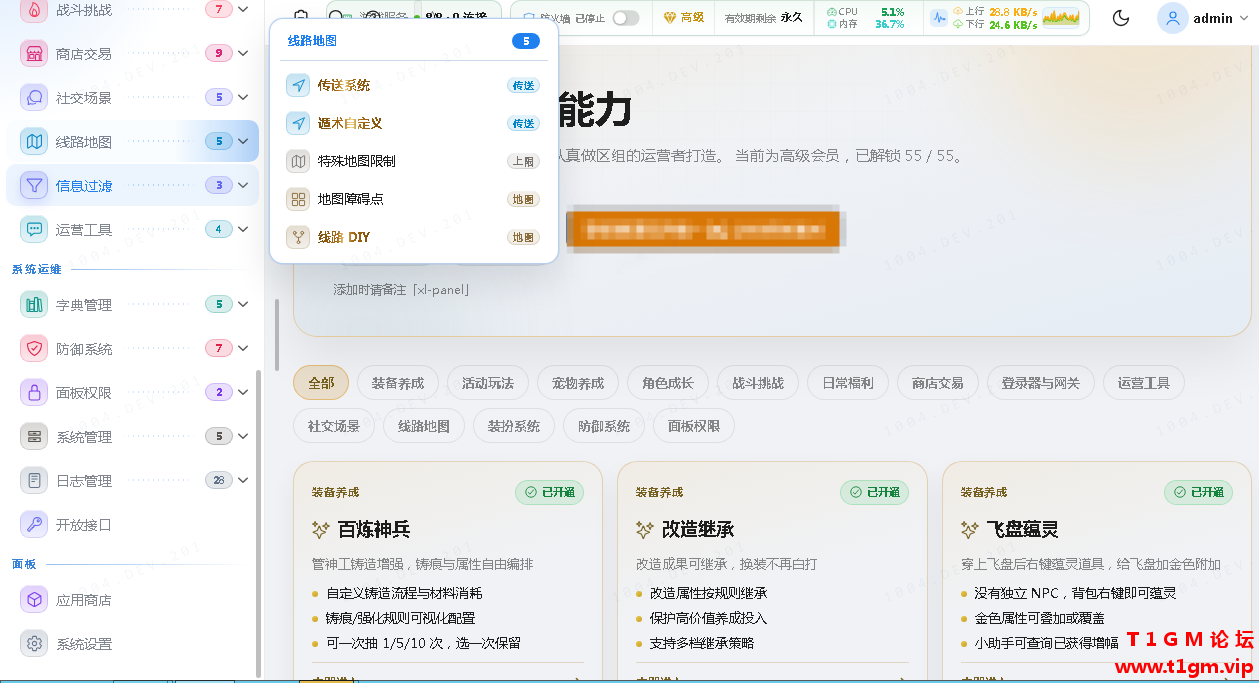Click the sidebar vertical scrollbar
The height and width of the screenshot is (683, 1259).
[x=259, y=524]
